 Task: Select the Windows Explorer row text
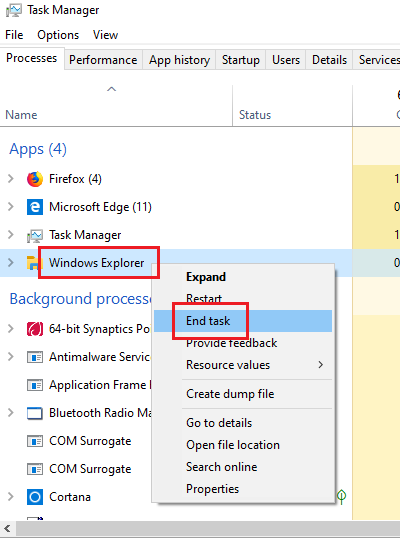97,263
